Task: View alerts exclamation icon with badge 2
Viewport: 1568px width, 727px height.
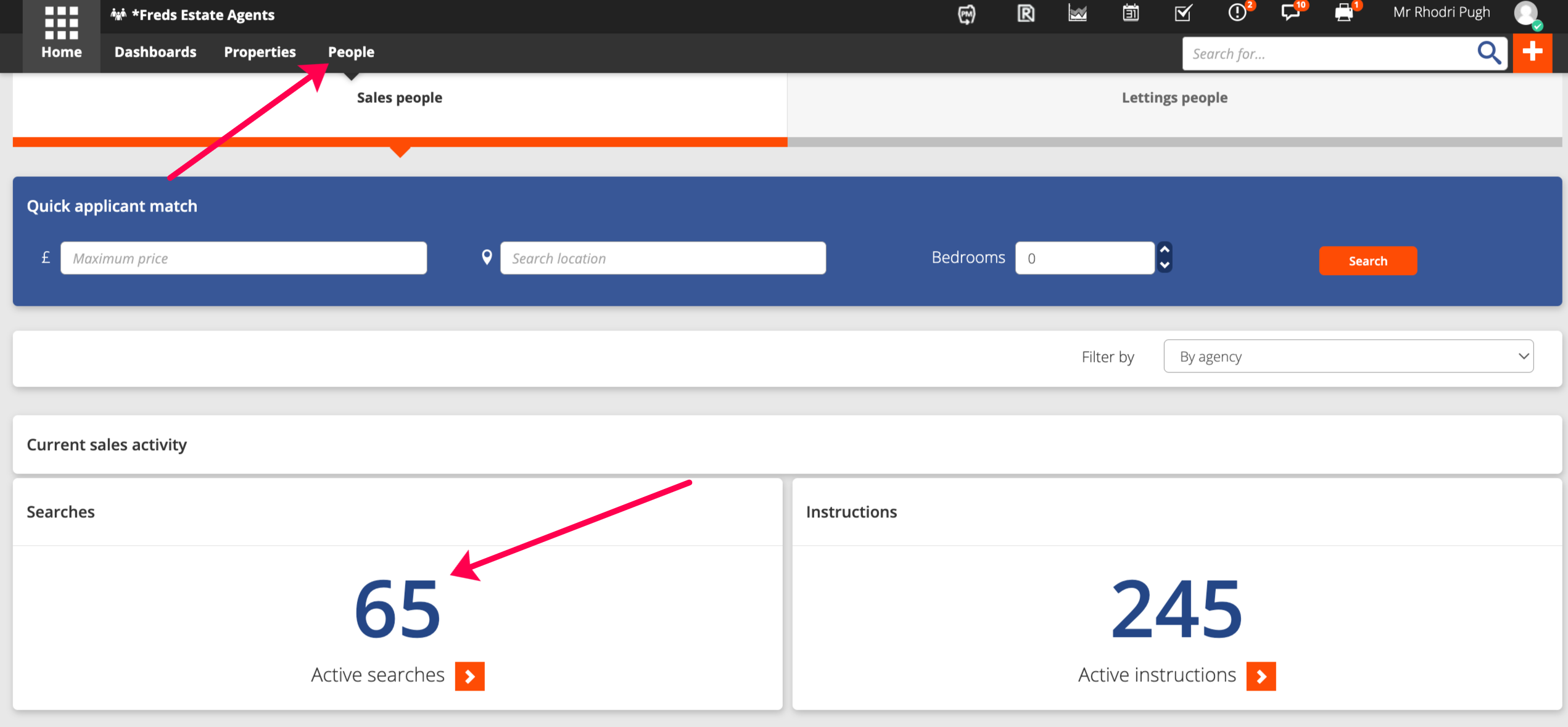Action: [1239, 12]
